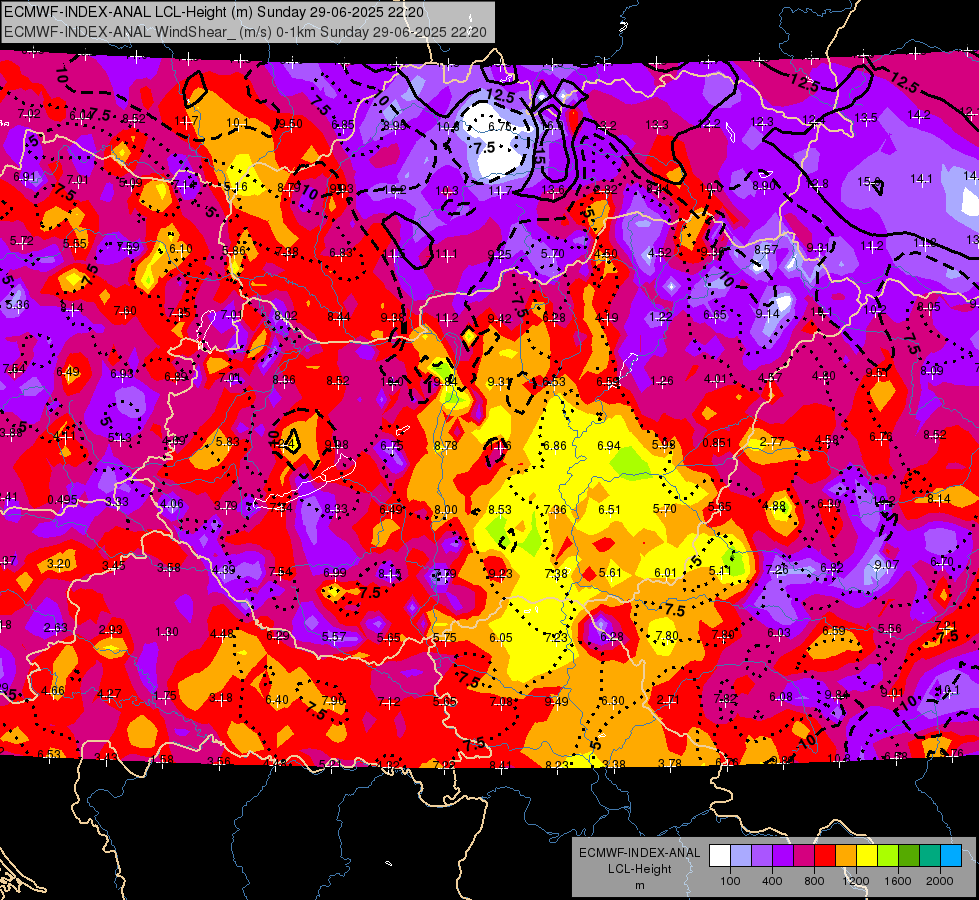Click the map value 8.00

pos(446,510)
